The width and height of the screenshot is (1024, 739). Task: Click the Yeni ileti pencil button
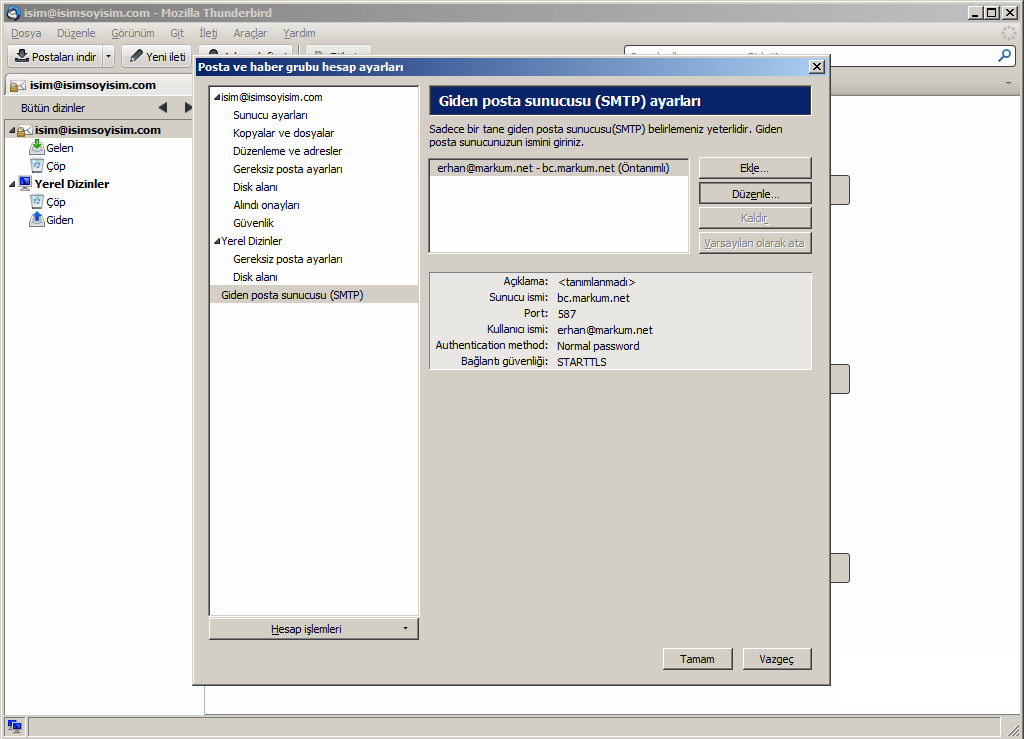[157, 57]
